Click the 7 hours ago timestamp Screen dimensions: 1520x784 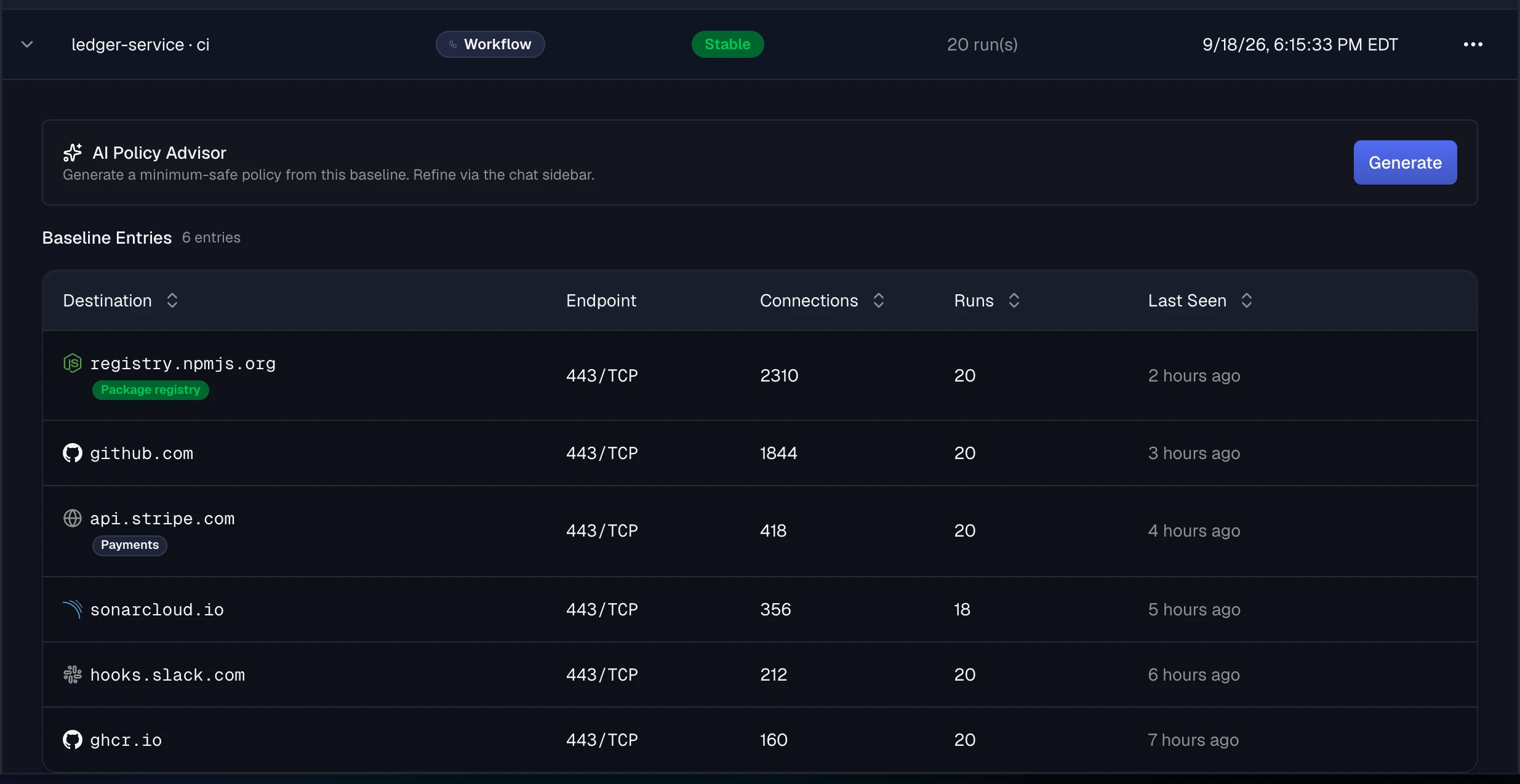1193,740
